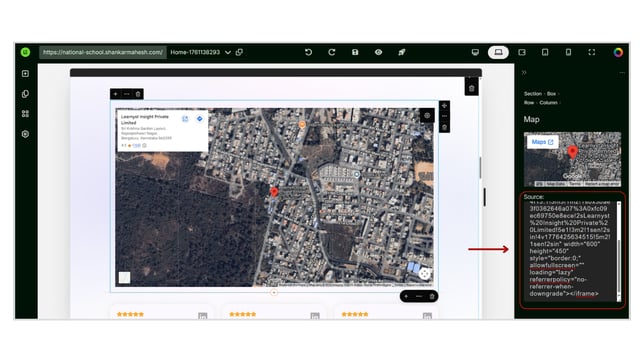Screen dimensions: 644x362
Task: Open the Maps link in preview
Action: [543, 142]
